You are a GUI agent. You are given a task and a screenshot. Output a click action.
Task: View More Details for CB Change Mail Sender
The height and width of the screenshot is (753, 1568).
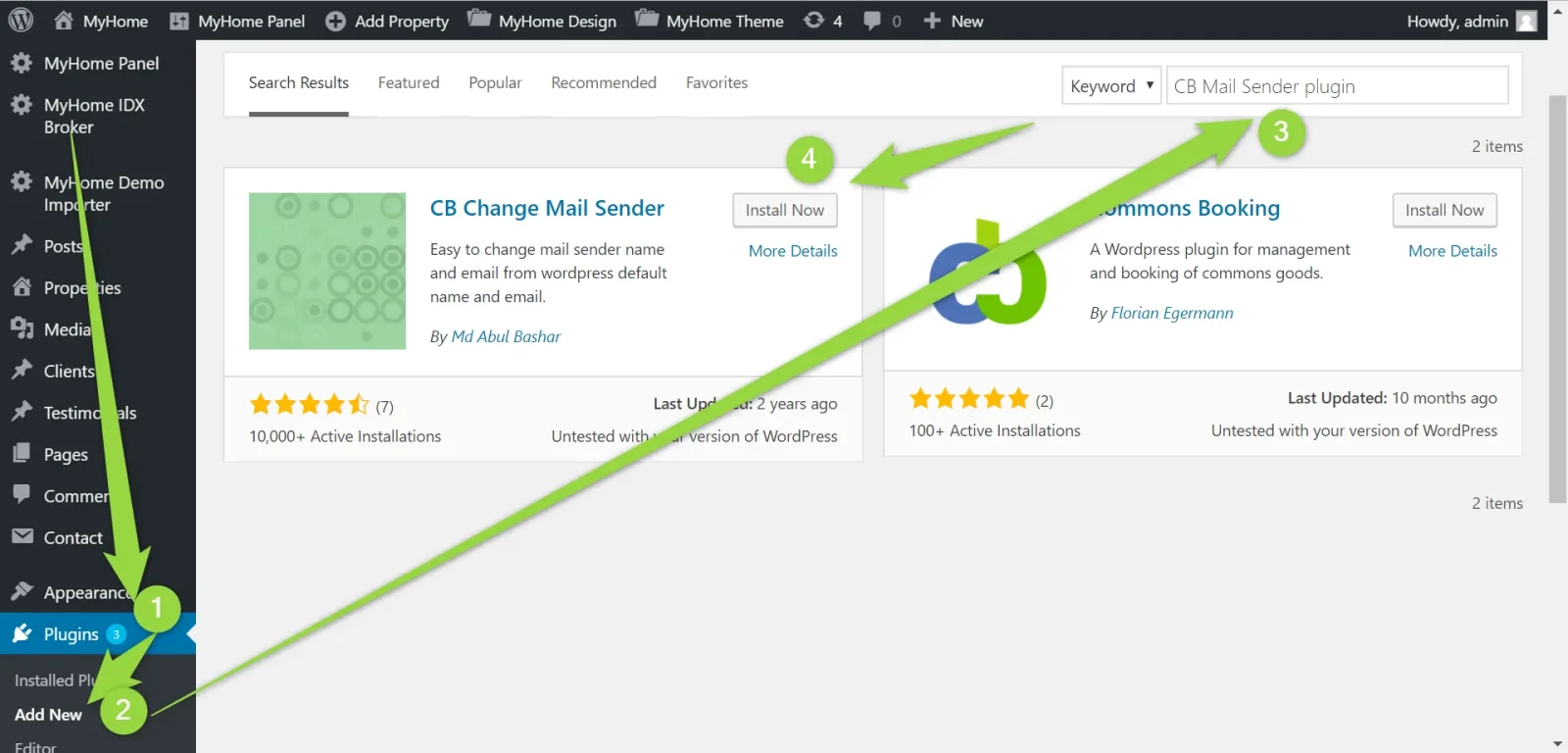pyautogui.click(x=793, y=251)
